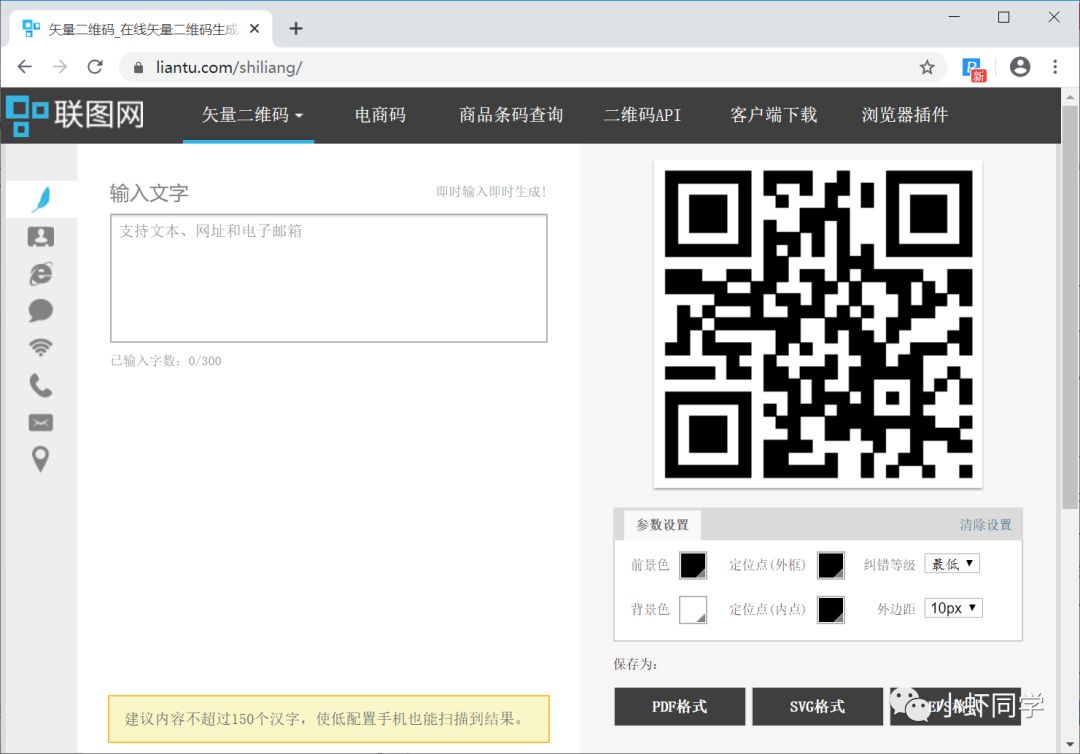Choose the location pin QR code option
This screenshot has width=1080, height=754.
(40, 459)
